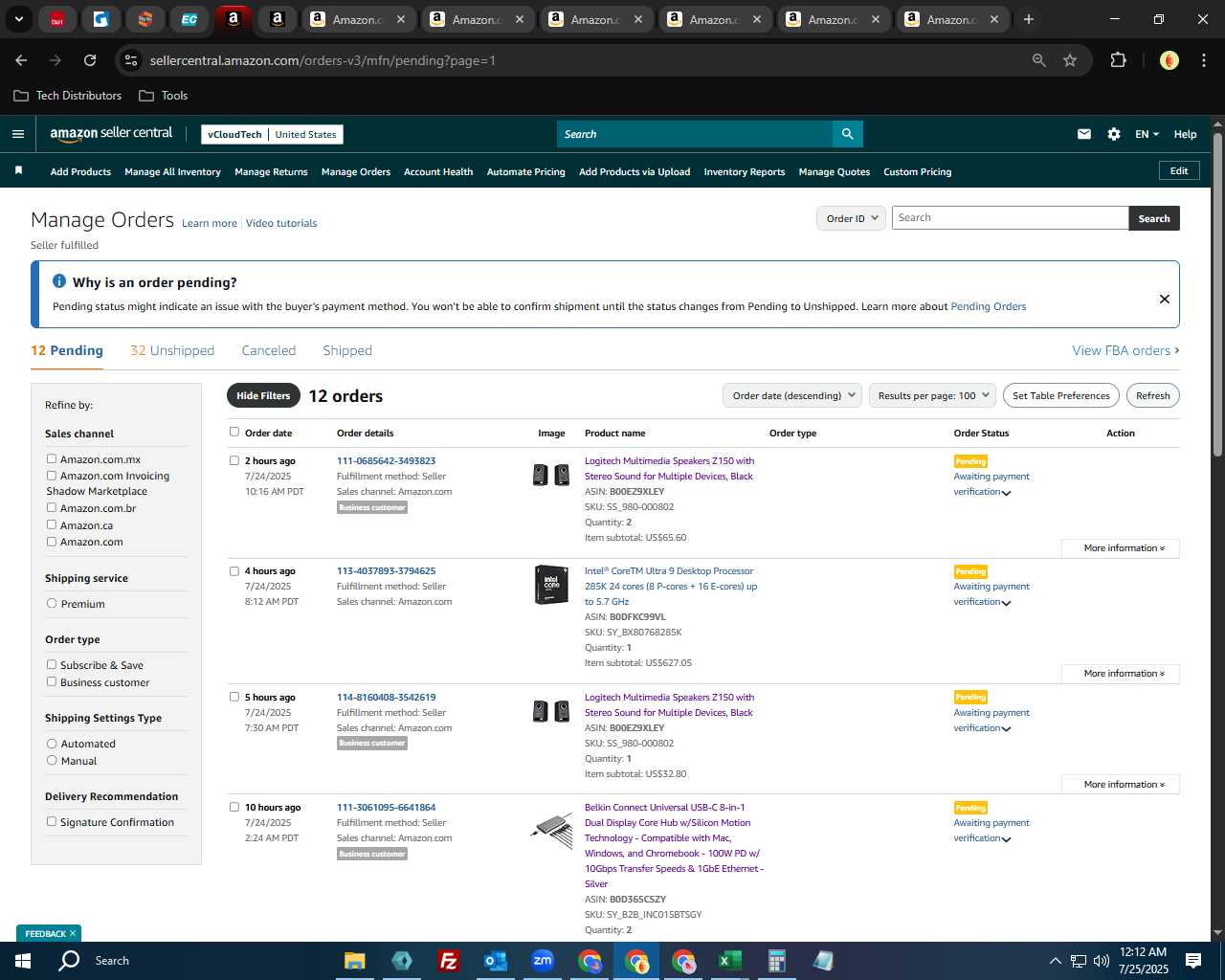This screenshot has height=980, width=1225.
Task: Select the Automated shipping settings radio
Action: 52,743
